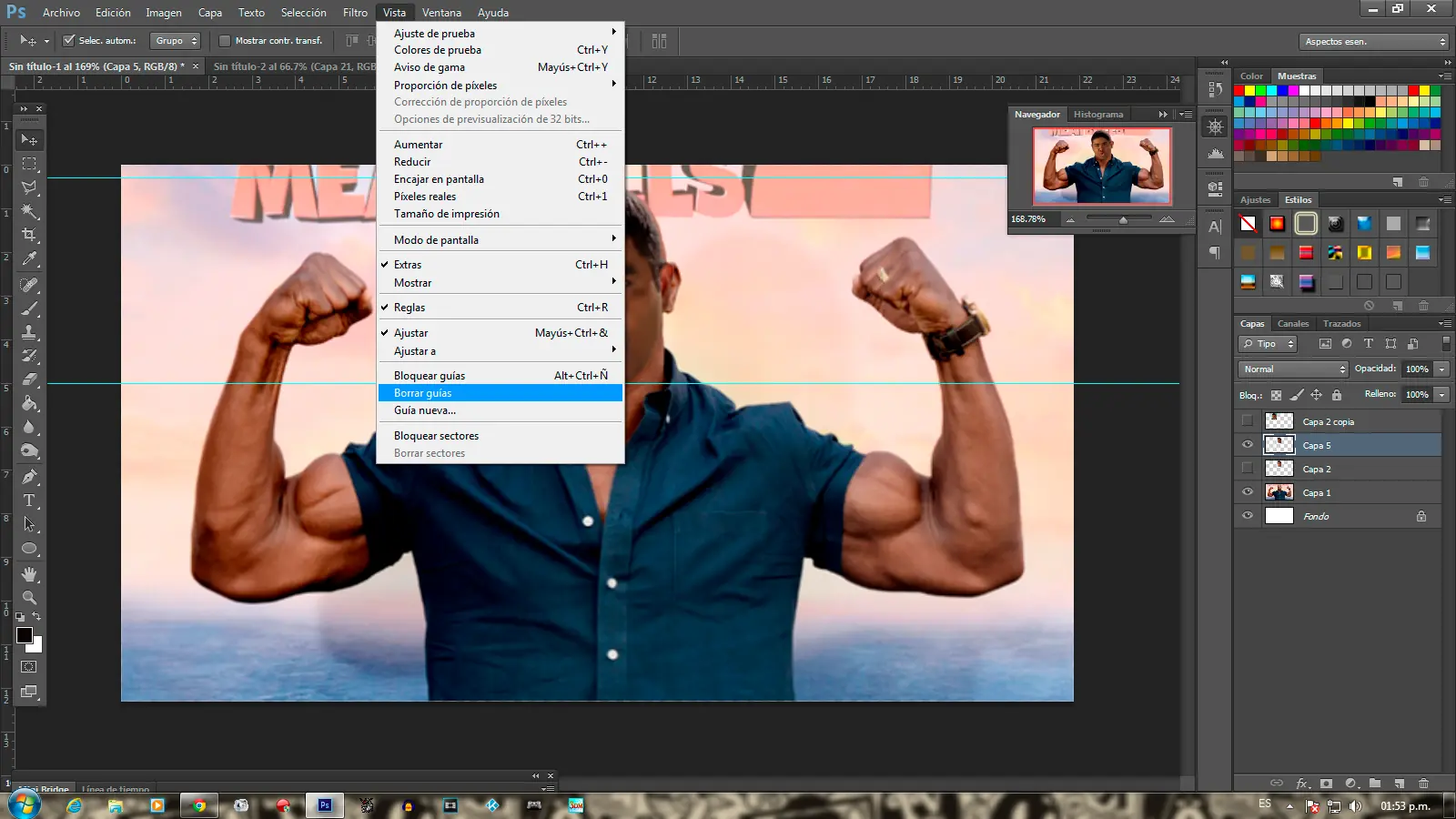The image size is (1456, 819).
Task: Switch to Sin título-2 document tab
Action: [x=294, y=66]
